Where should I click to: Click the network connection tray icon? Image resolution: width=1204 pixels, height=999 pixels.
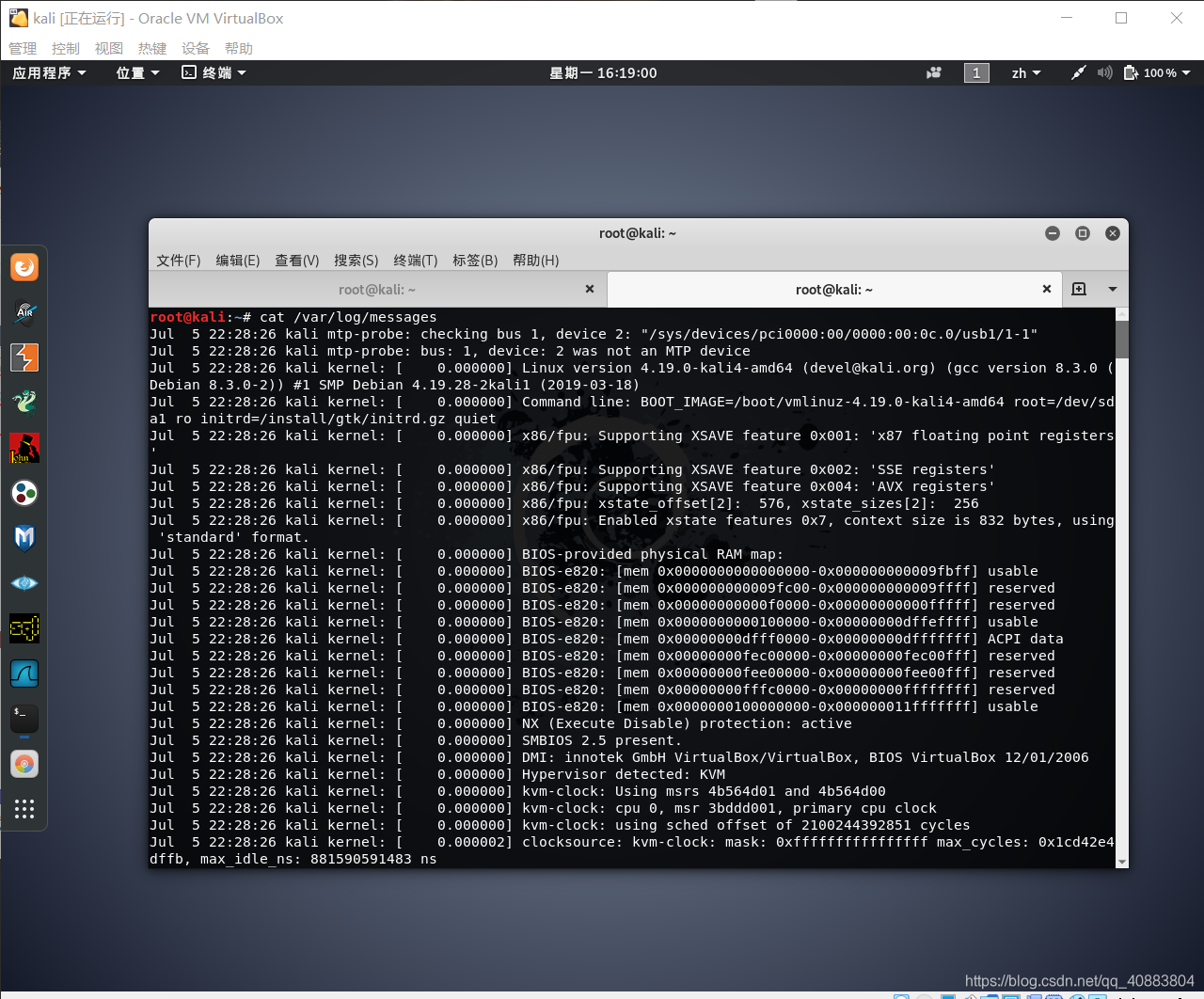click(x=1079, y=72)
